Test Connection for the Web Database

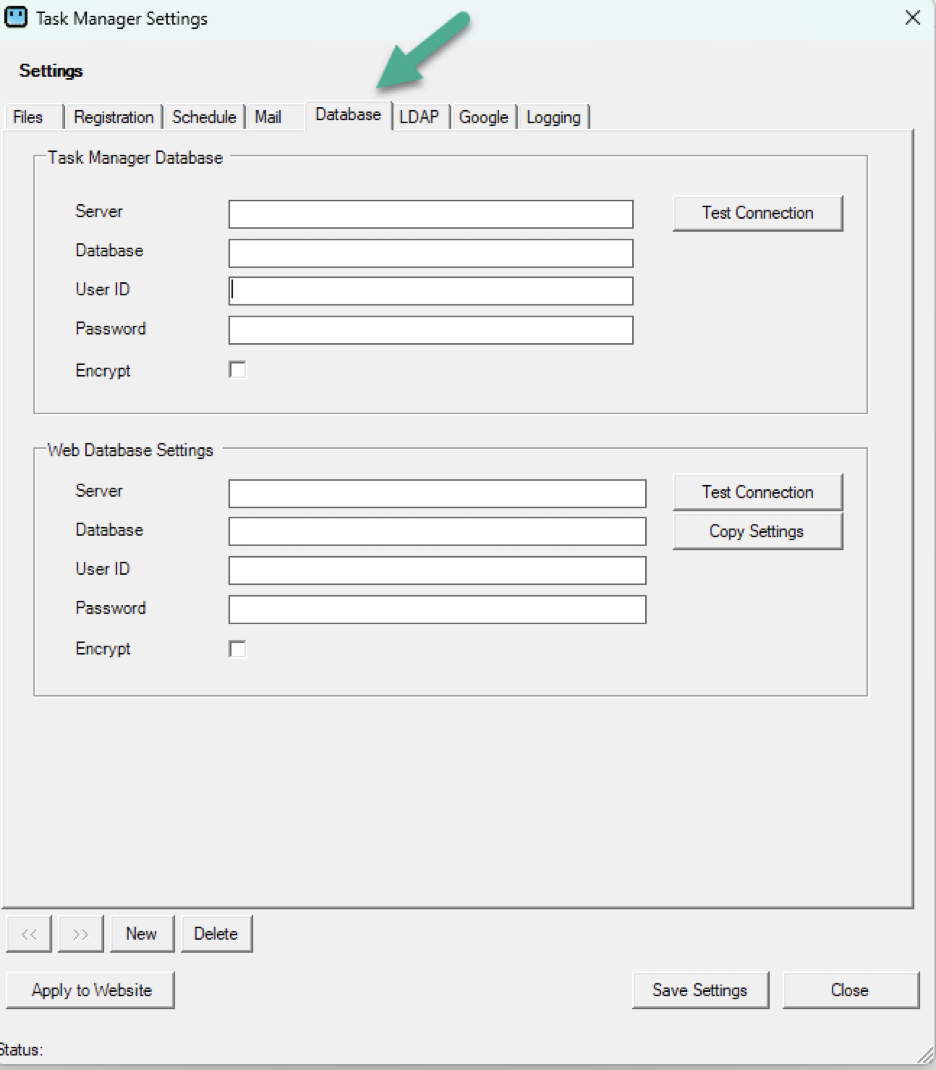(757, 492)
